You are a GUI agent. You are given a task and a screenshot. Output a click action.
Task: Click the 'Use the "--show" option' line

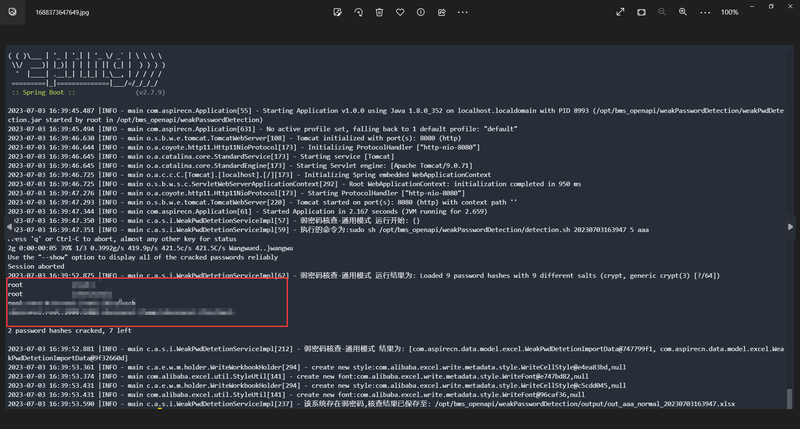point(142,257)
